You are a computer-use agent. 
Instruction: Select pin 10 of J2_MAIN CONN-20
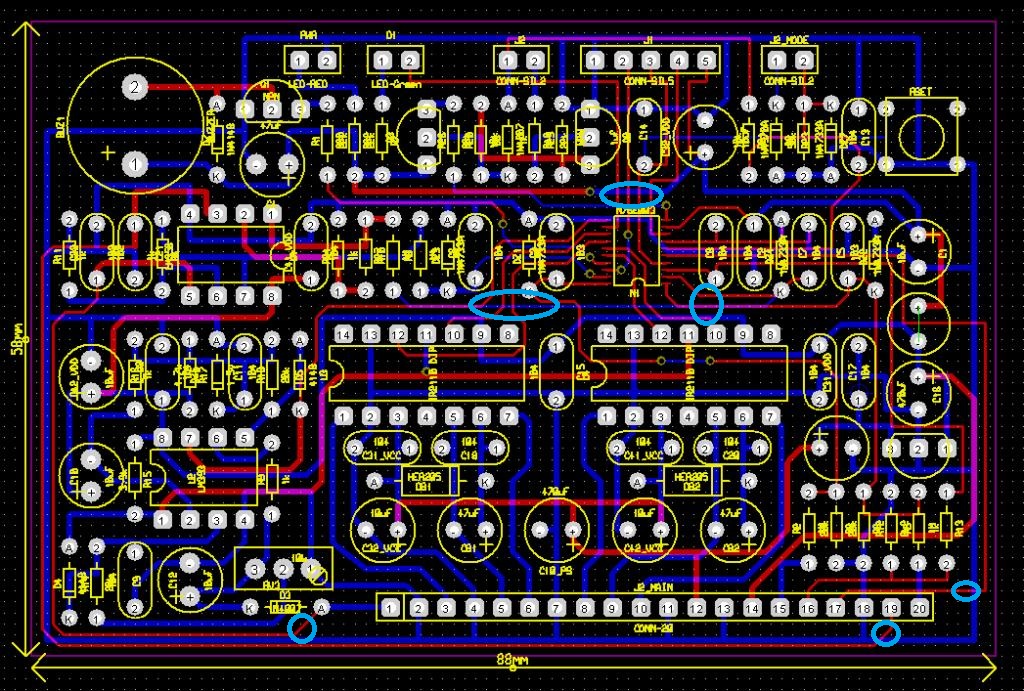click(x=640, y=609)
